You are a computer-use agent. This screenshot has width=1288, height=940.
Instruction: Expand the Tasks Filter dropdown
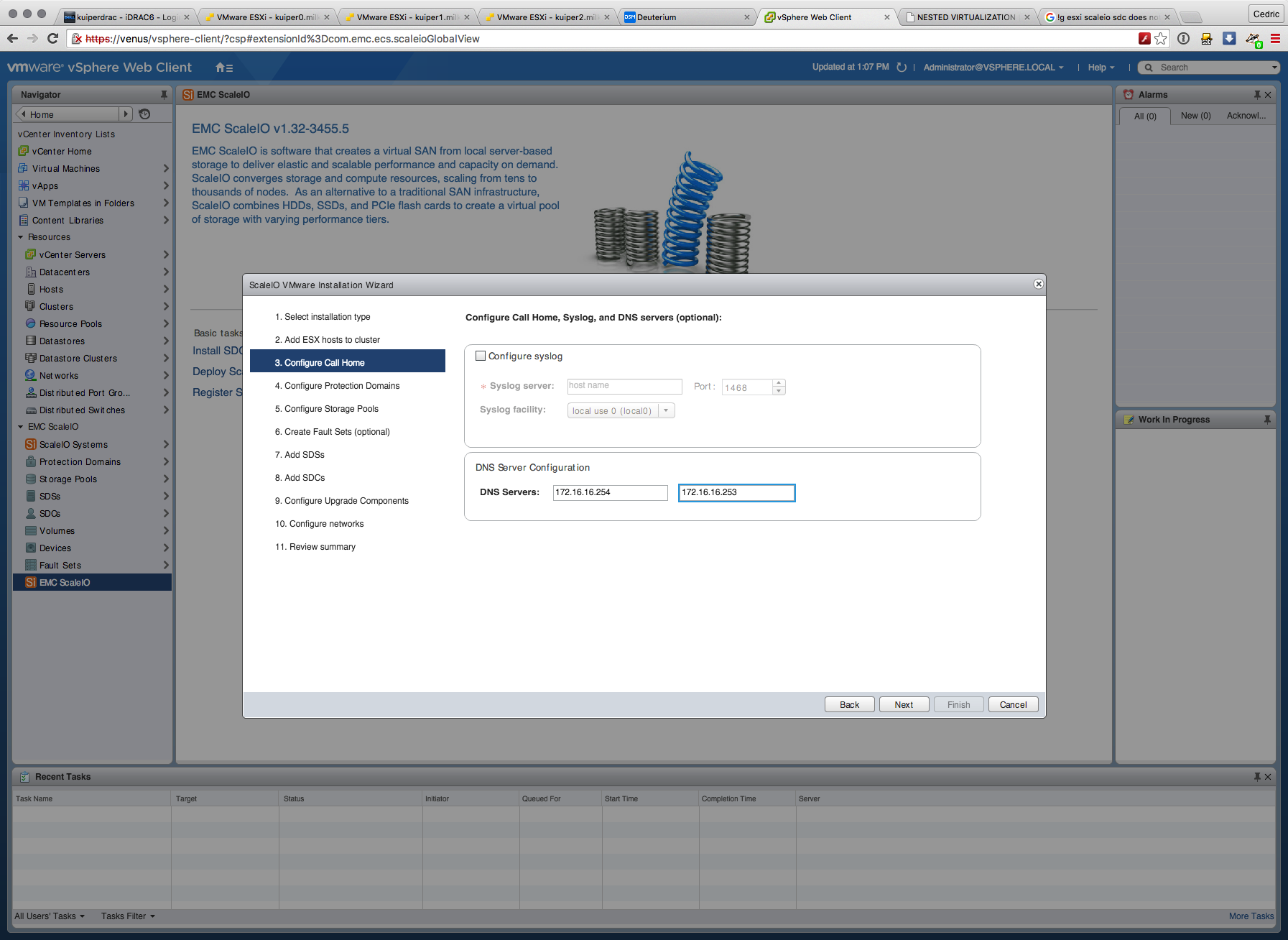[128, 916]
